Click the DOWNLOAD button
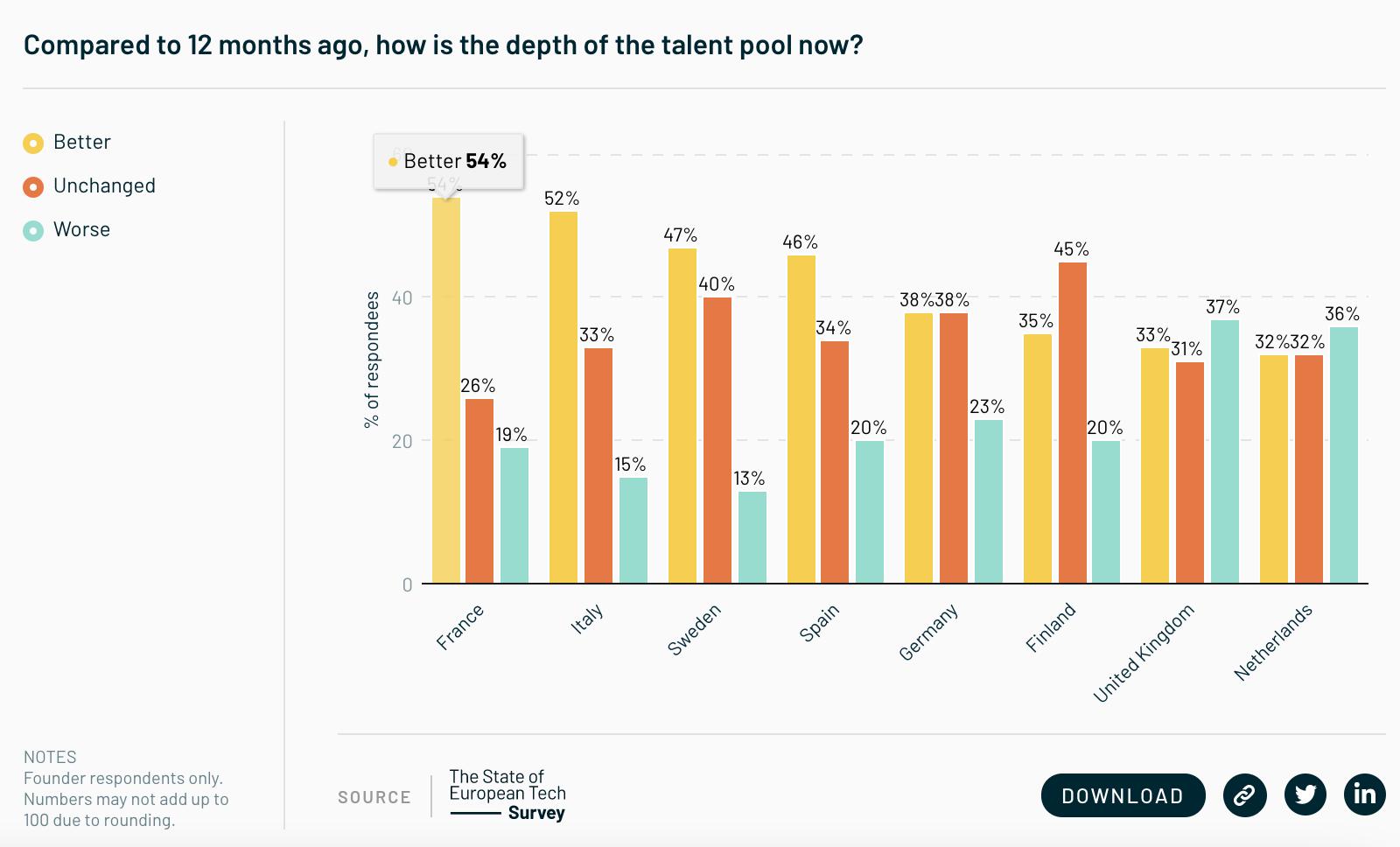 [x=1123, y=795]
